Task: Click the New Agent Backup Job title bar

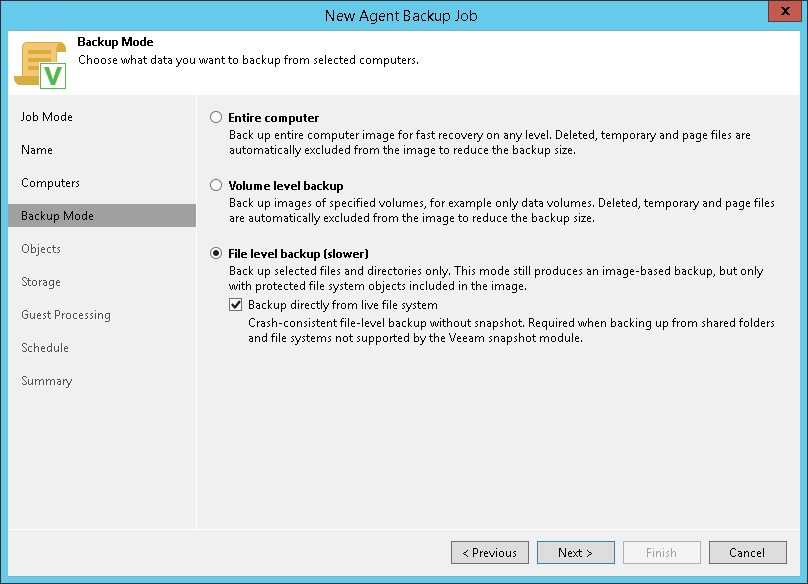Action: (x=400, y=14)
